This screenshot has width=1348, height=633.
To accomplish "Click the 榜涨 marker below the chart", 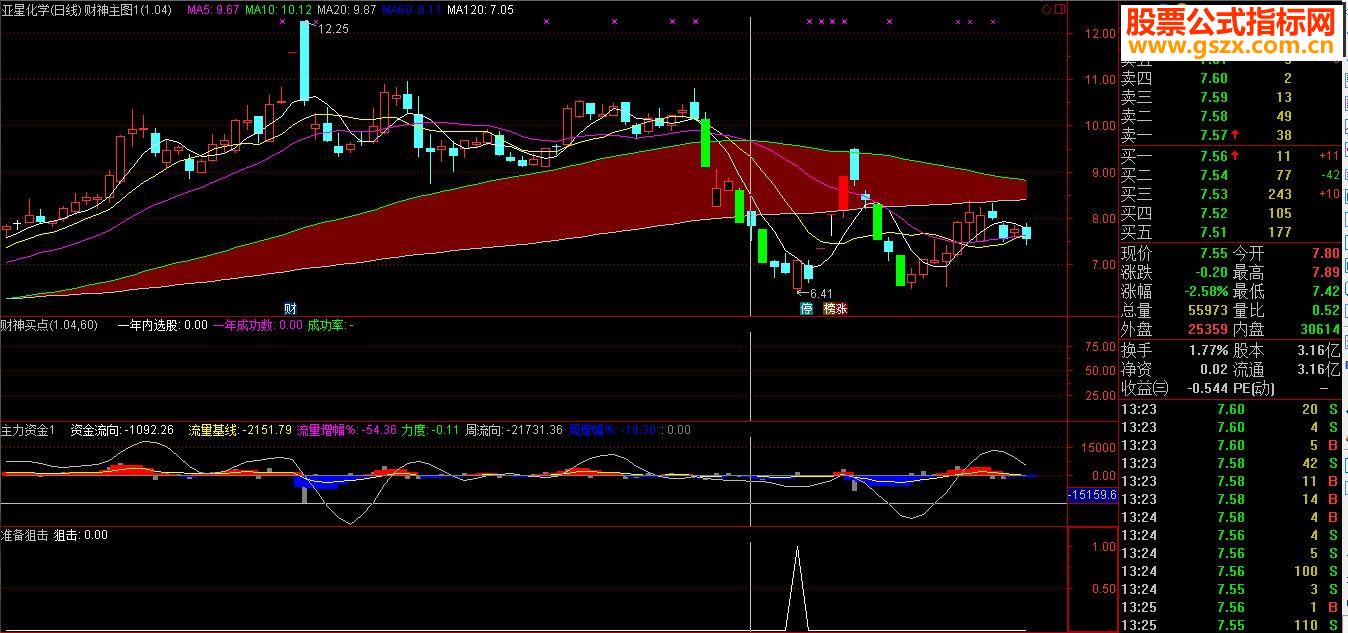I will (836, 309).
